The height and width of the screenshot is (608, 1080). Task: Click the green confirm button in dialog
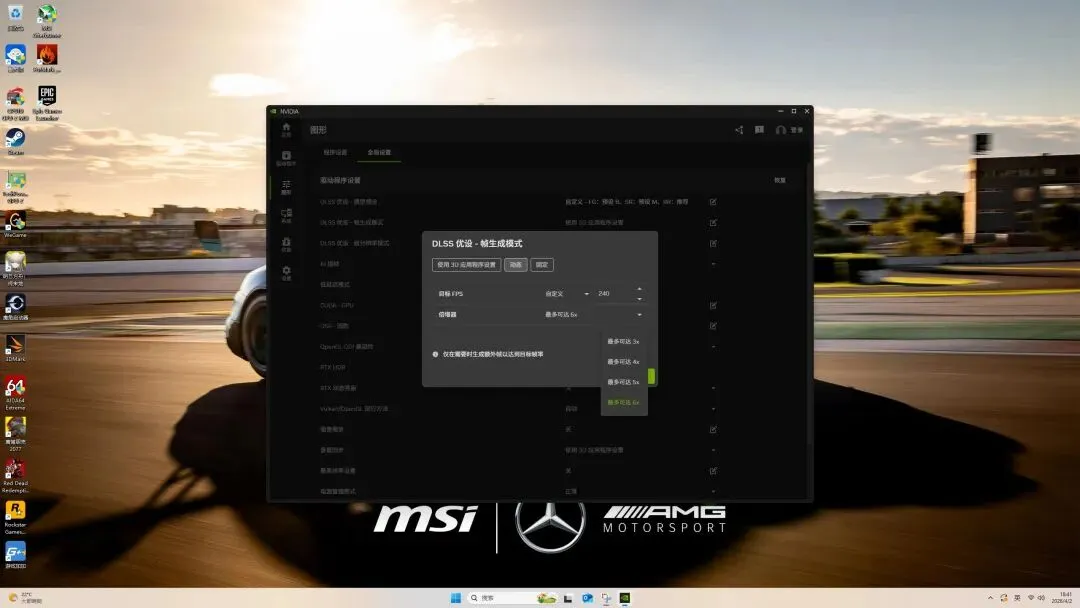(652, 376)
